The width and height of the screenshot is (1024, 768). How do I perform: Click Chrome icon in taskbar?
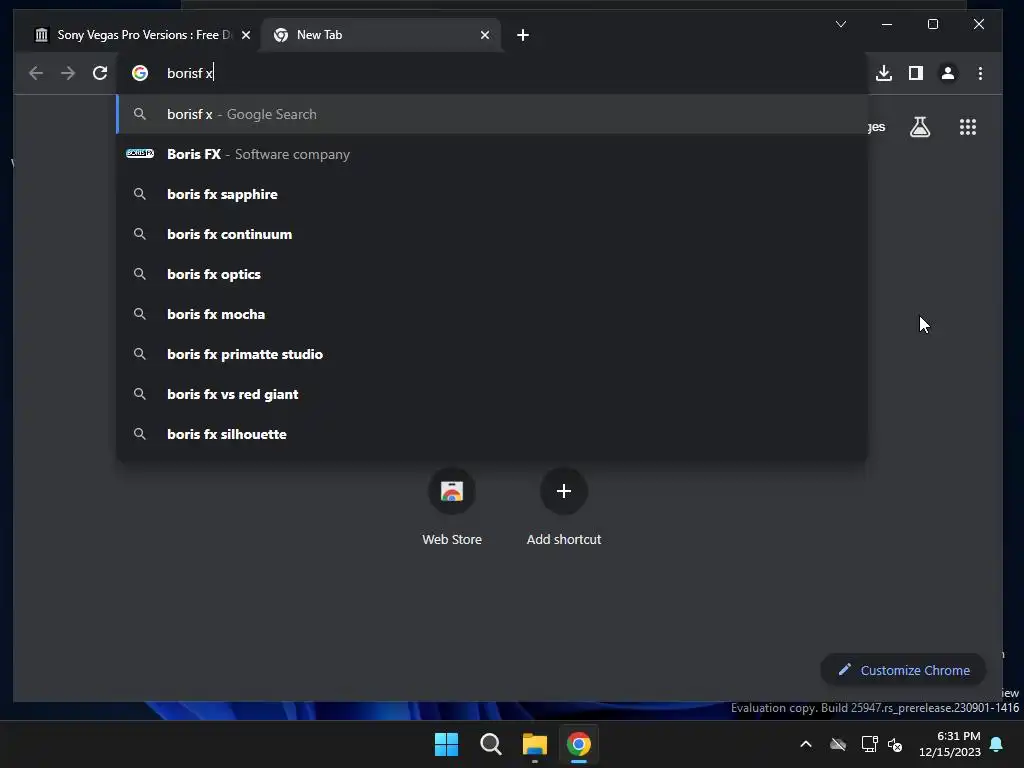pyautogui.click(x=579, y=744)
